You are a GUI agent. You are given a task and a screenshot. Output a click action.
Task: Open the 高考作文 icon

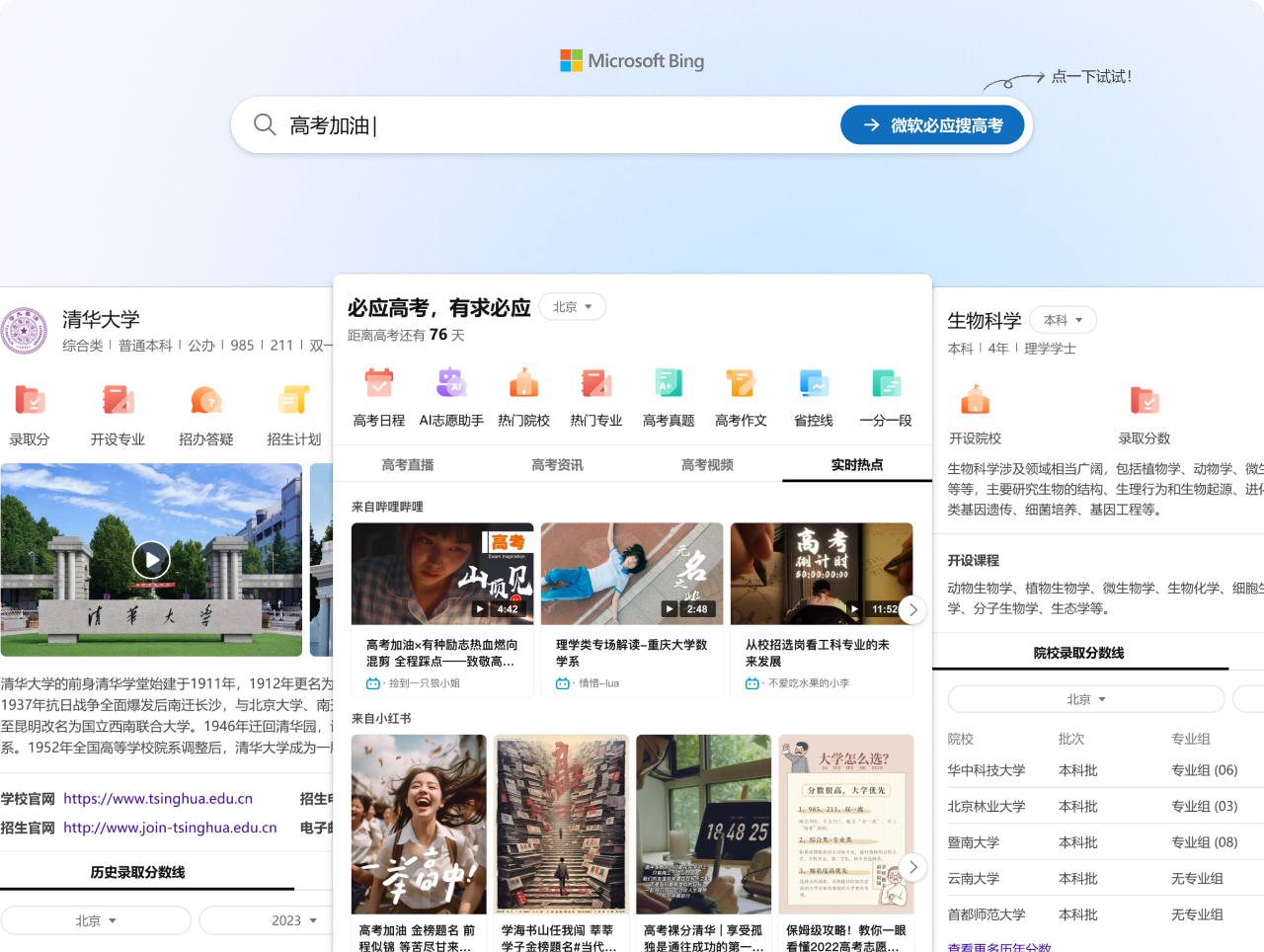coord(741,383)
